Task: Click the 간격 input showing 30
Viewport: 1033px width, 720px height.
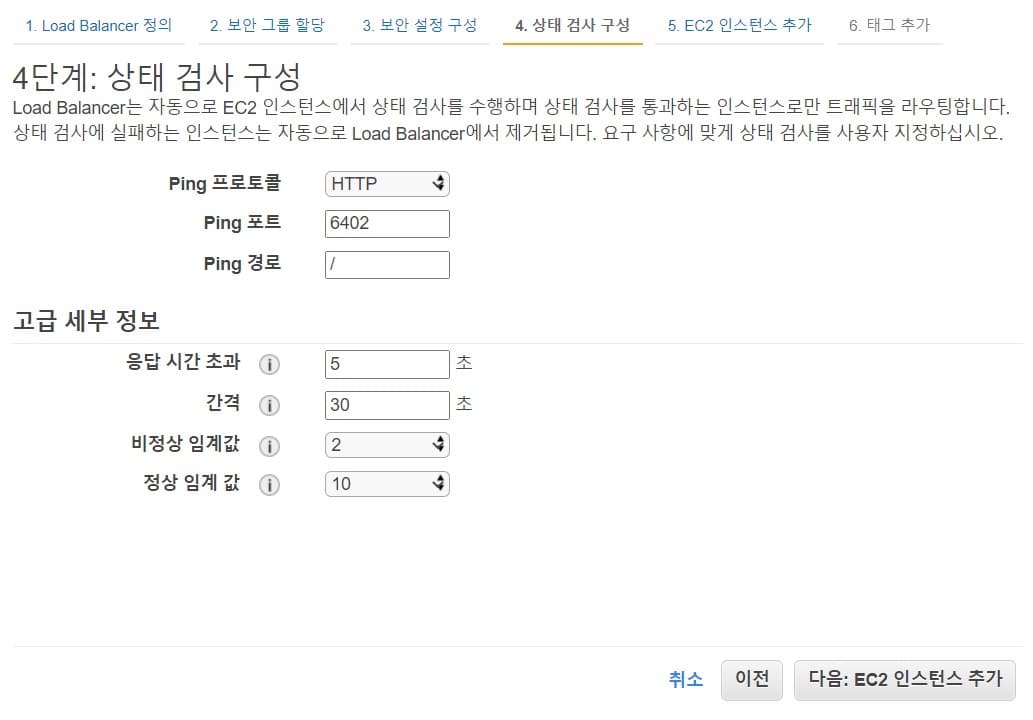Action: point(386,405)
